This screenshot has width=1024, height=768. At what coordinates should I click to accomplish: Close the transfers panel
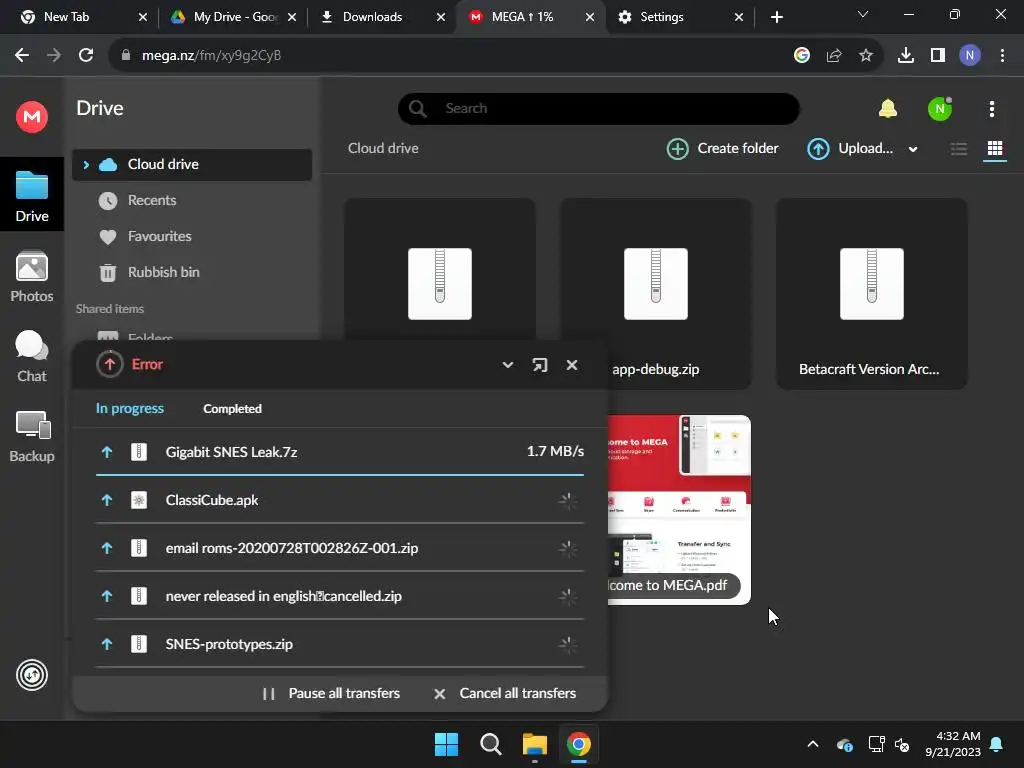click(571, 365)
